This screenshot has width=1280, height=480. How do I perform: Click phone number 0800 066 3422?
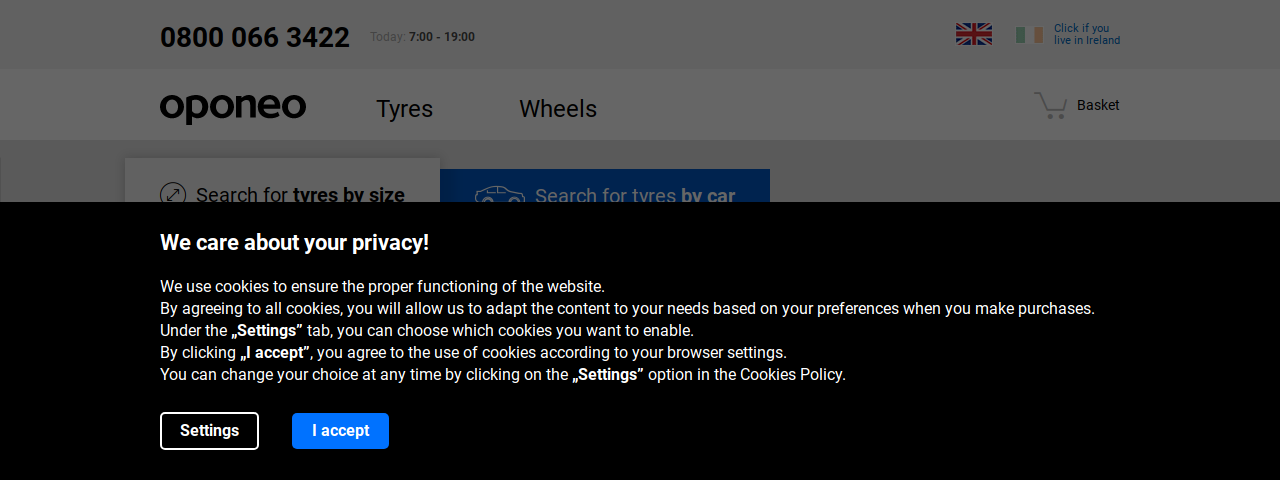(x=255, y=37)
